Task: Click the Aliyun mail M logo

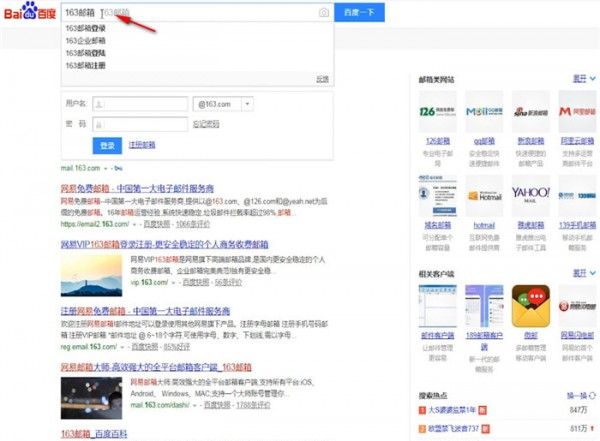Action: 577,111
